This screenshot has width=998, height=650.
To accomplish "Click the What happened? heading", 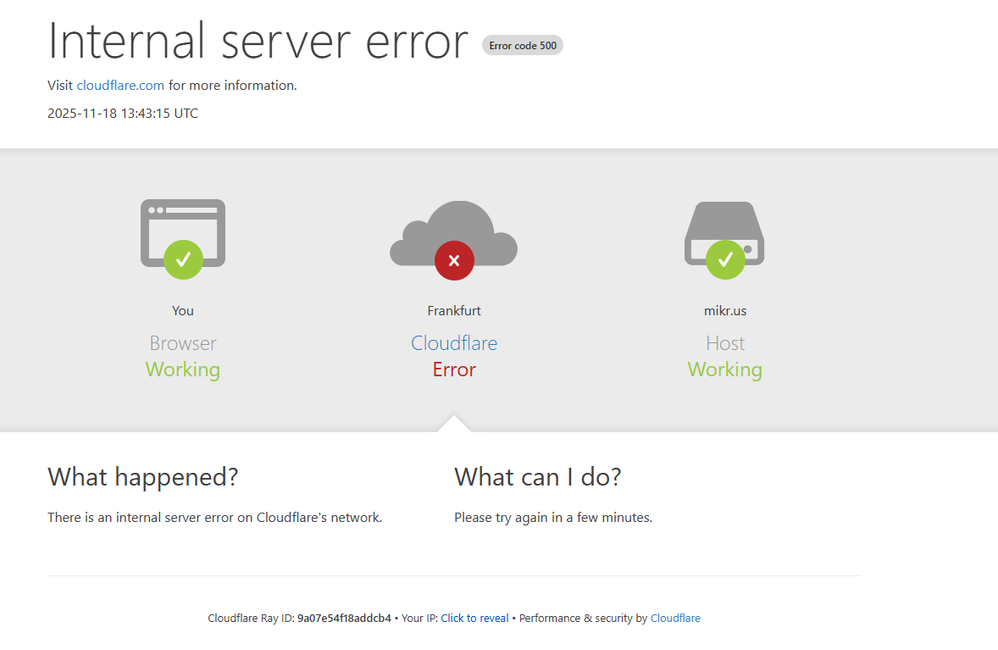I will pos(143,477).
